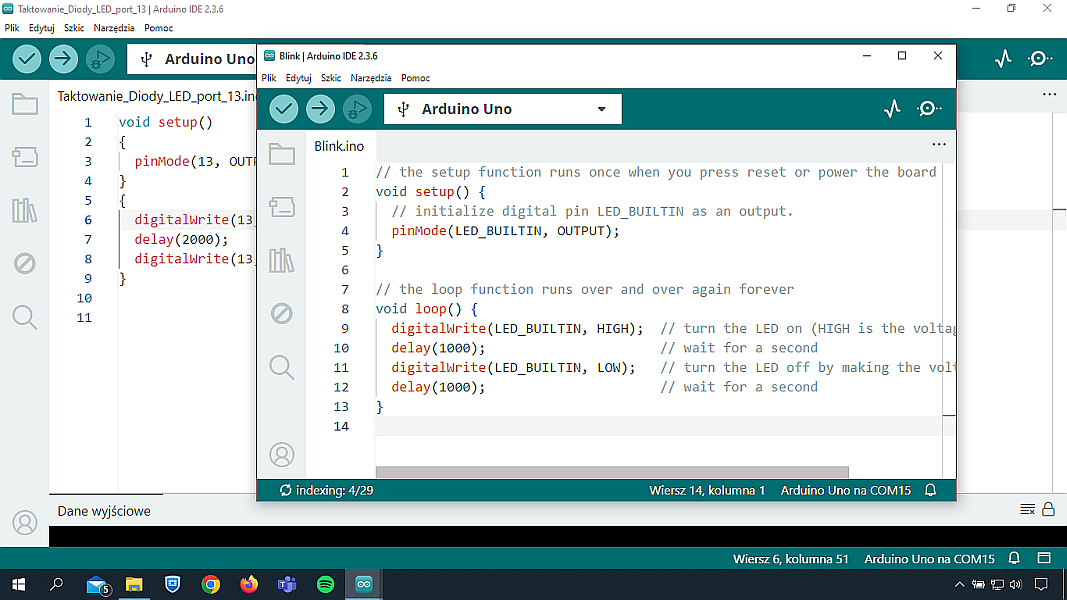Open Narzędzia menu in Blink window

click(371, 78)
